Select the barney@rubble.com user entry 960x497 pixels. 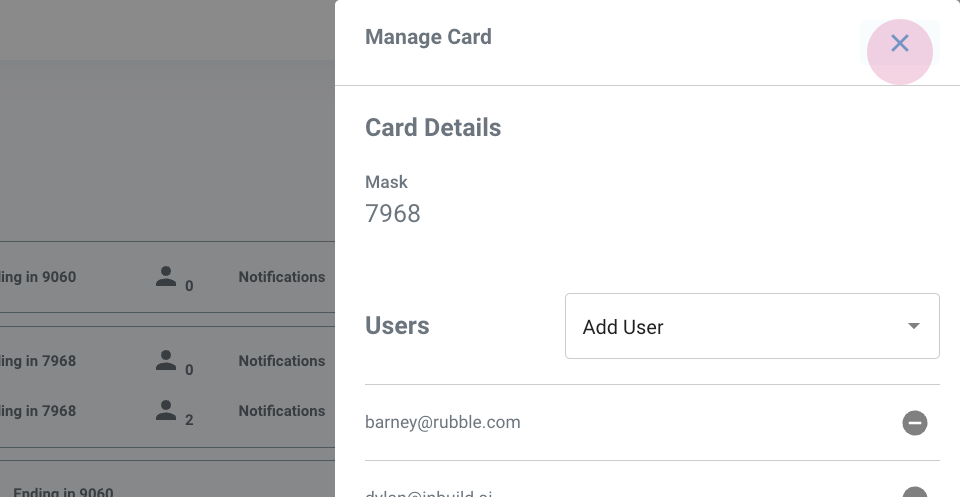443,422
